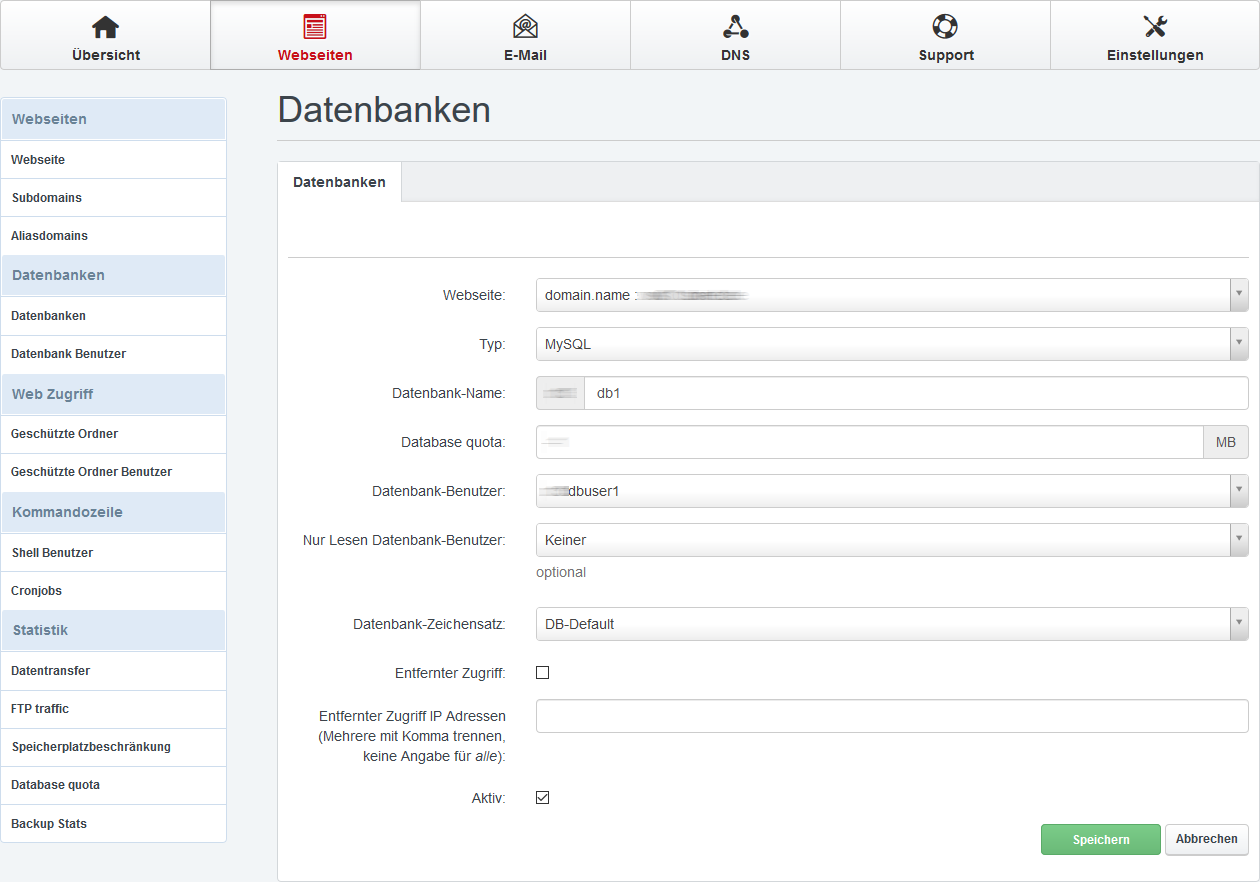Uncheck the Aktiv checkbox

[543, 798]
